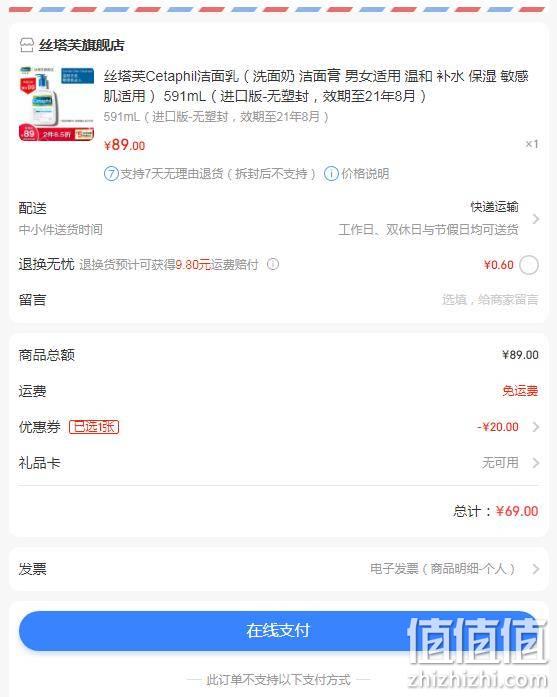Viewport: 557px width, 697px height.
Task: Open the 丝塔芙旗舰店 store name link
Action: coord(82,45)
